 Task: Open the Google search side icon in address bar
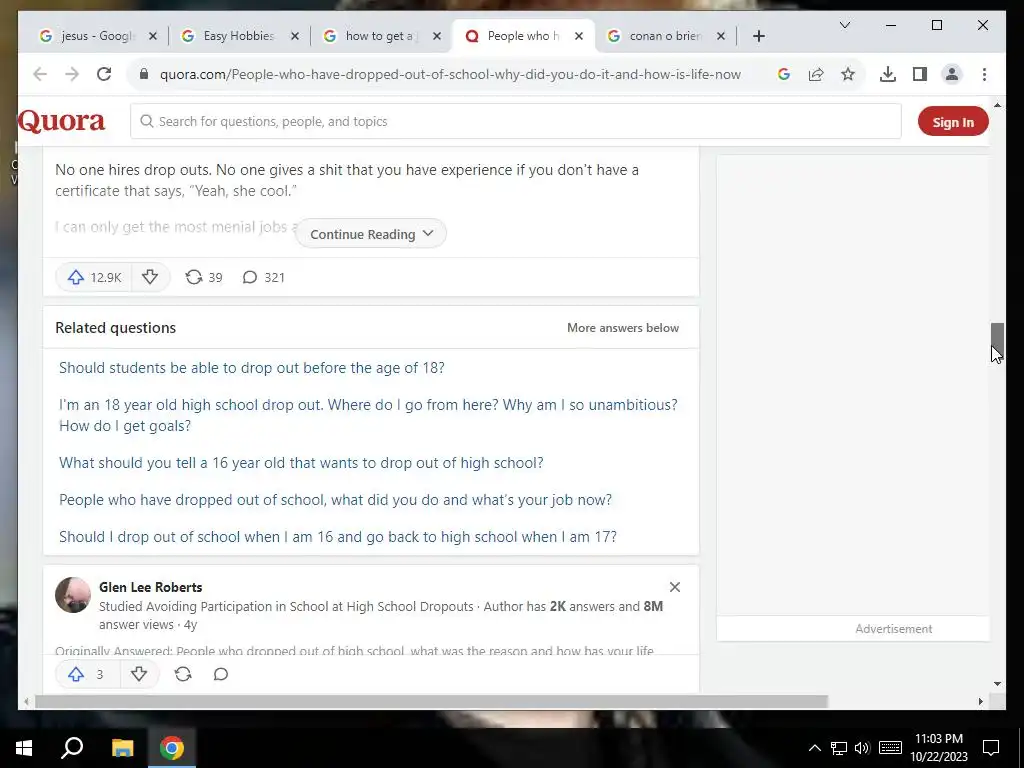coord(784,74)
